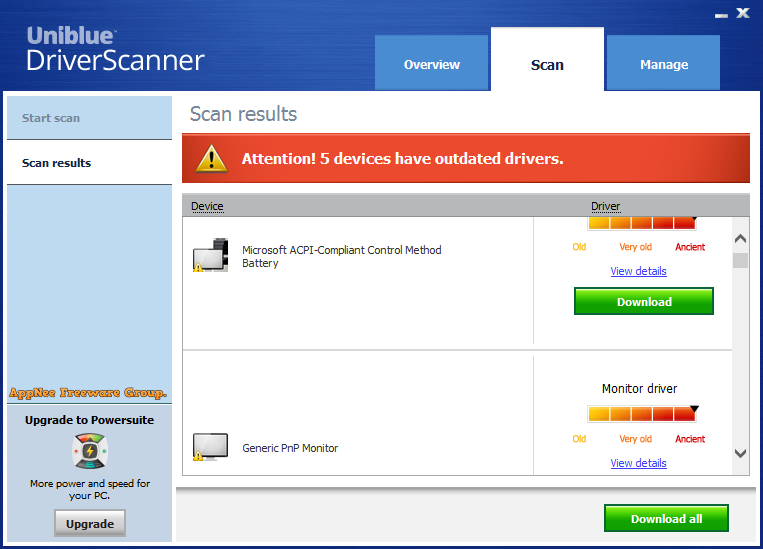The height and width of the screenshot is (549, 763).
Task: Click the scrollbar up arrow
Action: click(740, 238)
